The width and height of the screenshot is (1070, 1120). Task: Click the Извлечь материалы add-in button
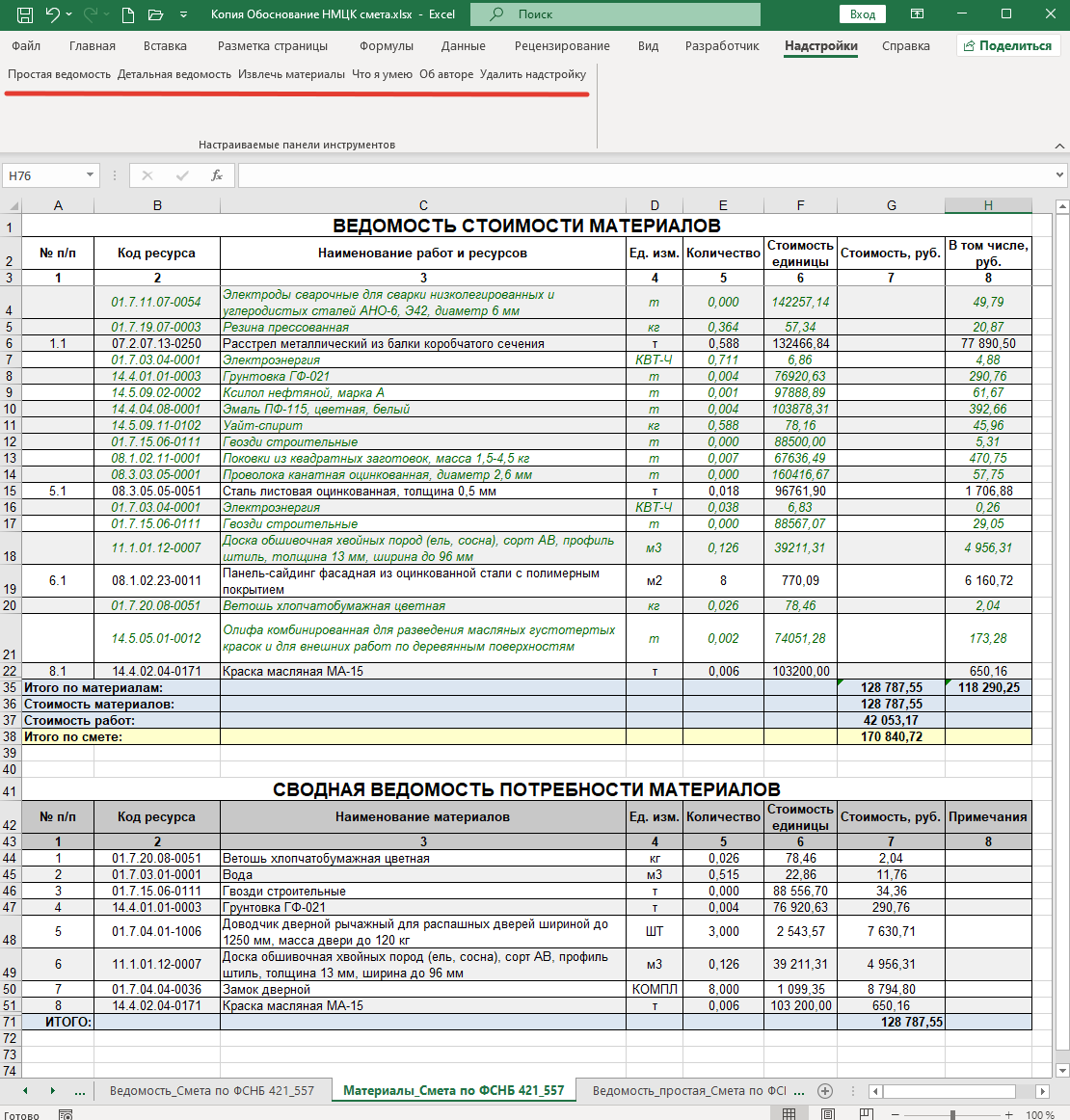[x=291, y=74]
